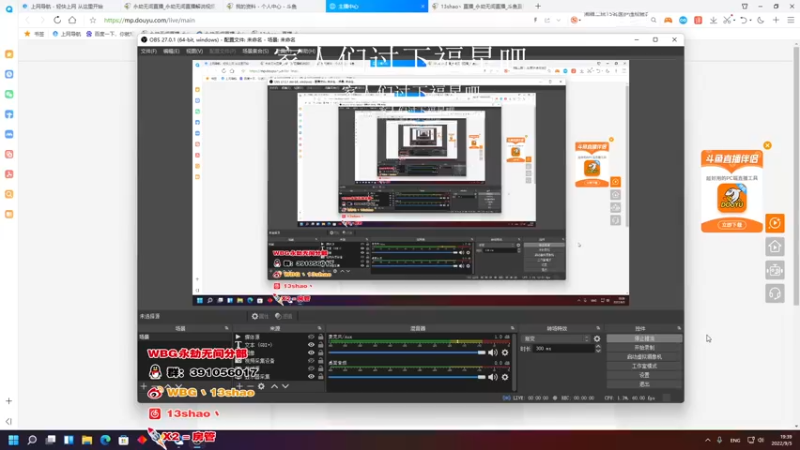Open a new browser tab with plus icon
This screenshot has width=800, height=450.
[x=538, y=6]
